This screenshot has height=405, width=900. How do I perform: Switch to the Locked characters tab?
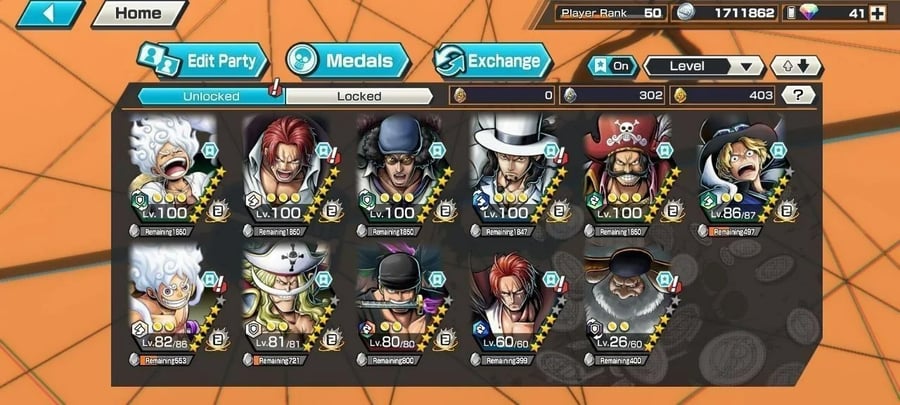359,96
